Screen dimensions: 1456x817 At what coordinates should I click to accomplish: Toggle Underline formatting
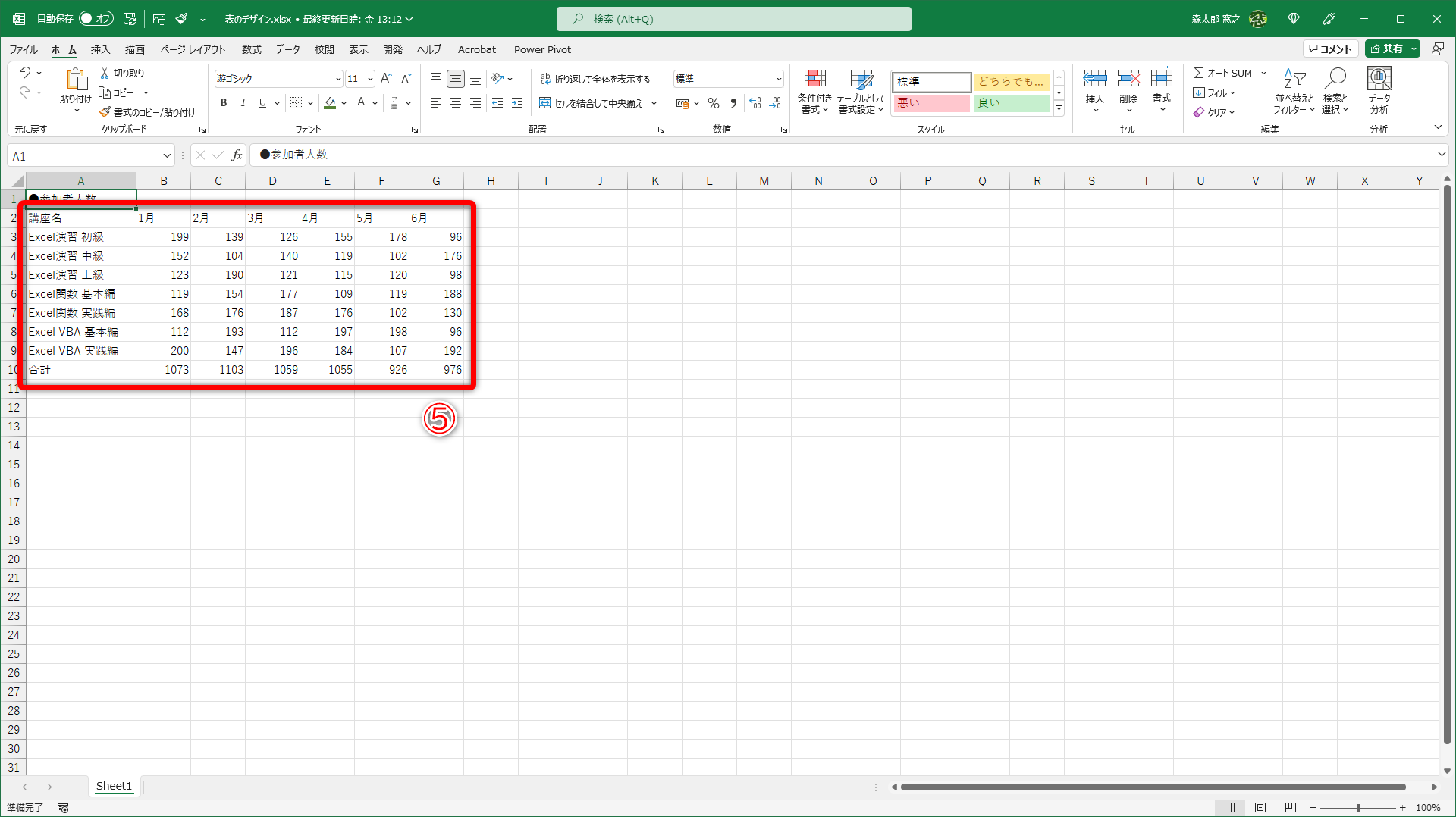262,103
